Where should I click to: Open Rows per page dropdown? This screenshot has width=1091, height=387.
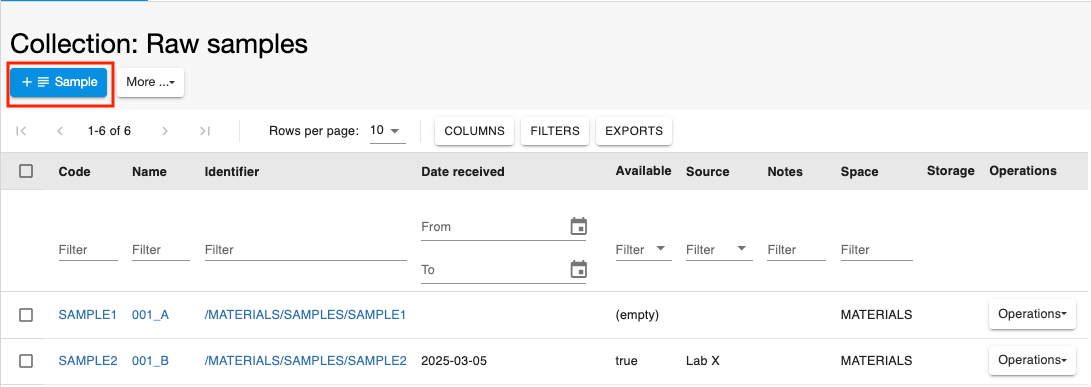coord(388,131)
